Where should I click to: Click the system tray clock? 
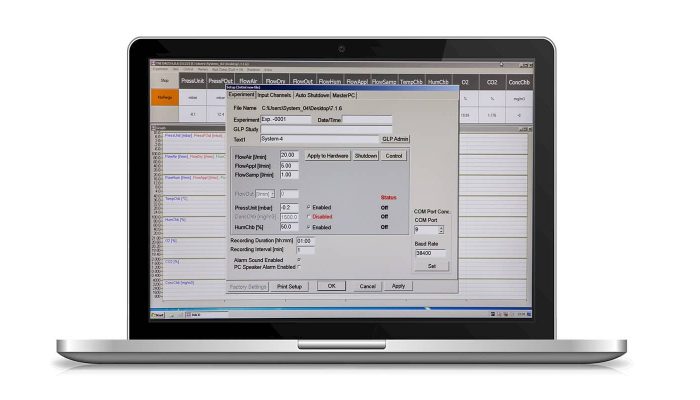521,315
